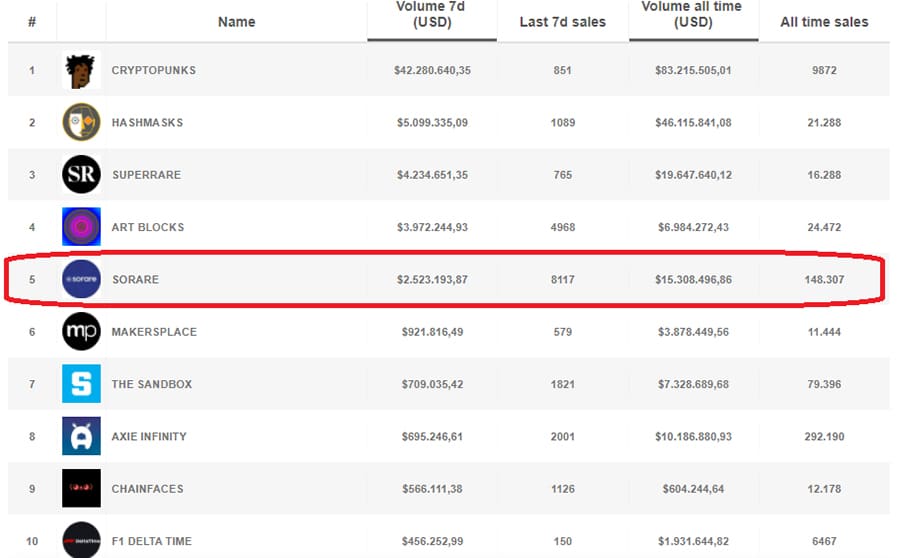The height and width of the screenshot is (558, 900).
Task: Open the MAKERSPLACE project link
Action: 154,331
